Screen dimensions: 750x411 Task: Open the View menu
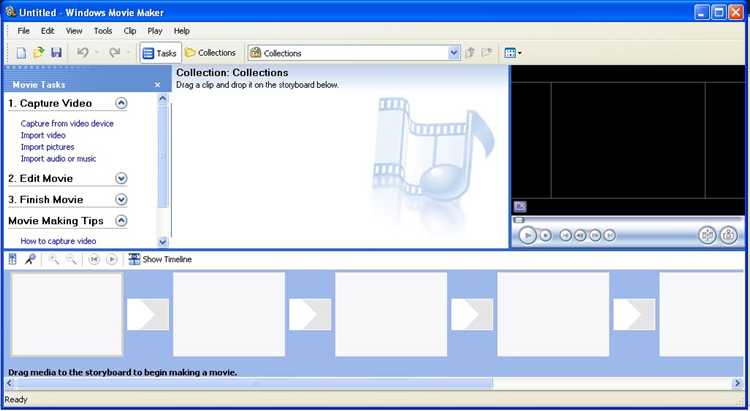point(74,31)
